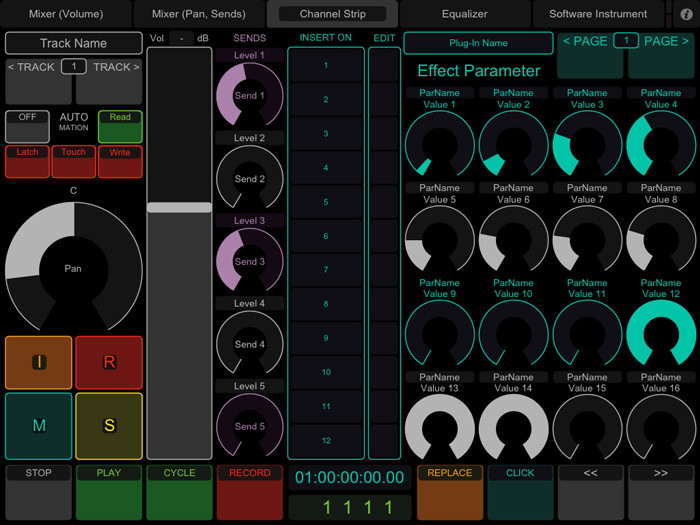Open the Software Instrument tab

click(598, 14)
